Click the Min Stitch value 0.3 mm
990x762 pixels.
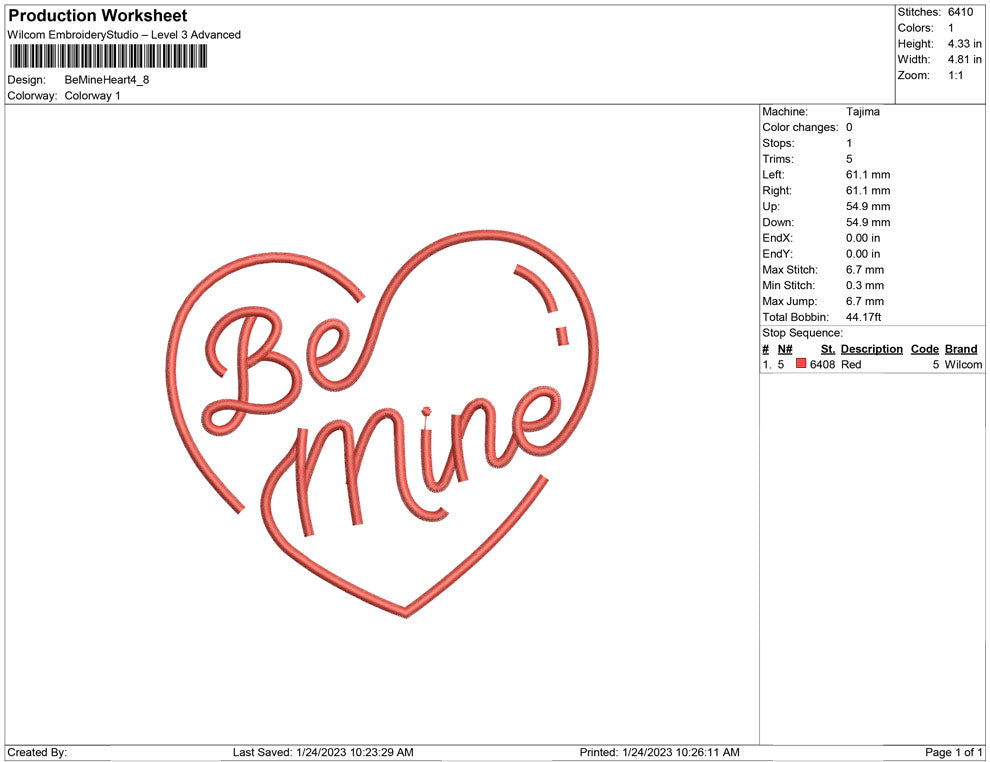pos(865,285)
